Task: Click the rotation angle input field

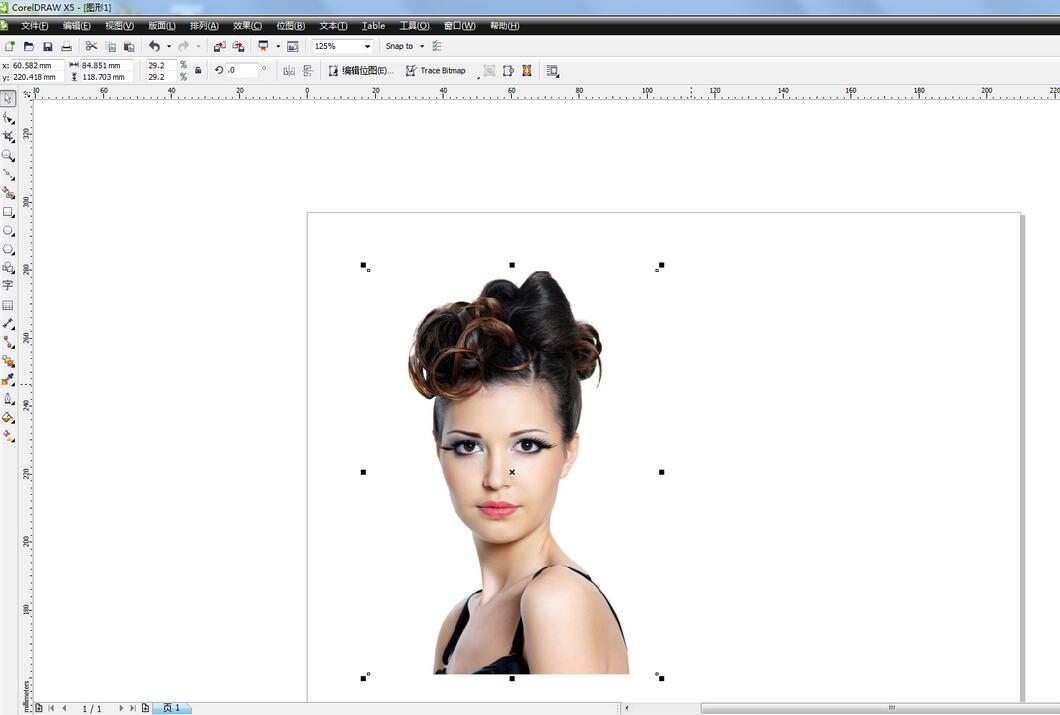Action: tap(242, 70)
